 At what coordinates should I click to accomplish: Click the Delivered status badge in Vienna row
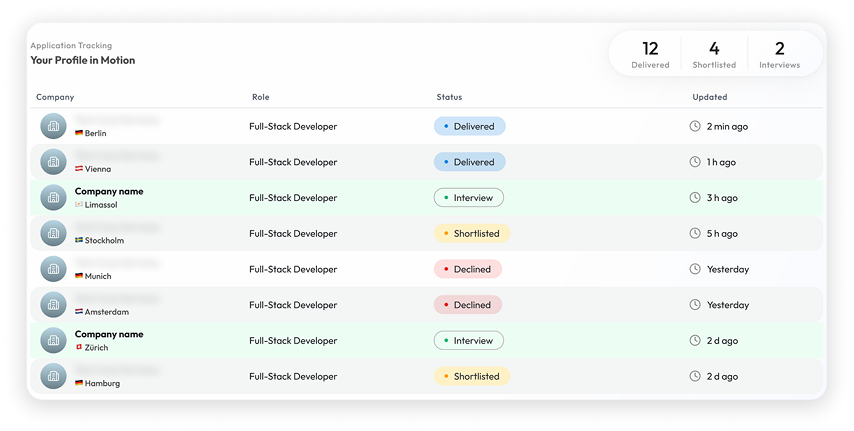[469, 162]
